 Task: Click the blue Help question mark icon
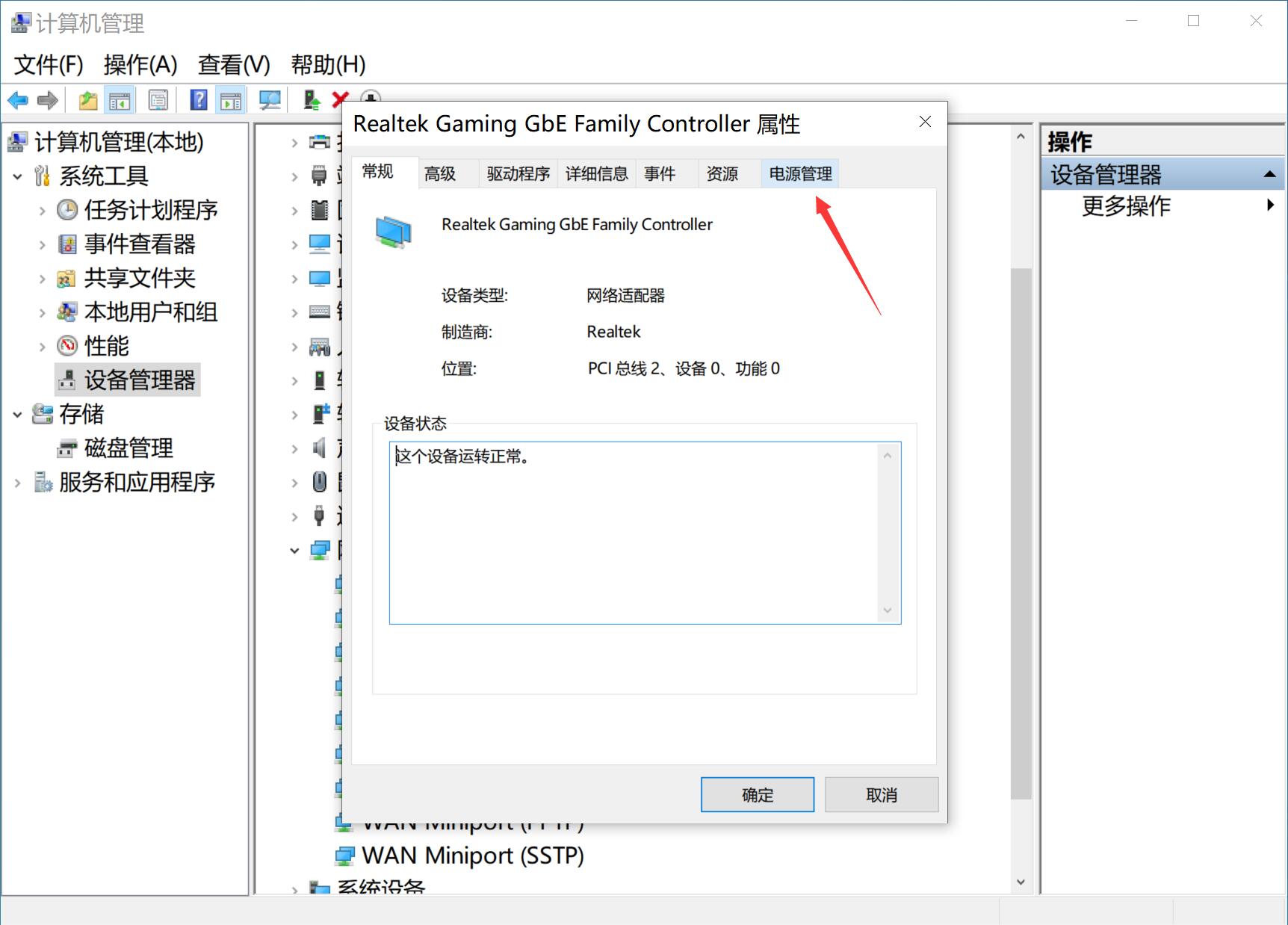pyautogui.click(x=199, y=100)
